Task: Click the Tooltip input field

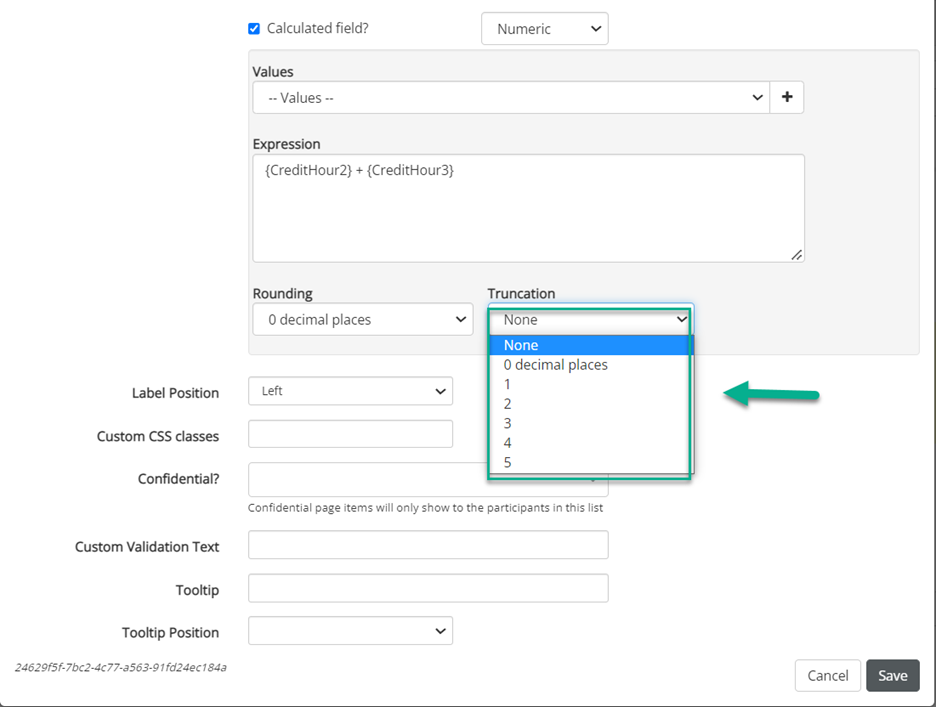Action: point(428,588)
